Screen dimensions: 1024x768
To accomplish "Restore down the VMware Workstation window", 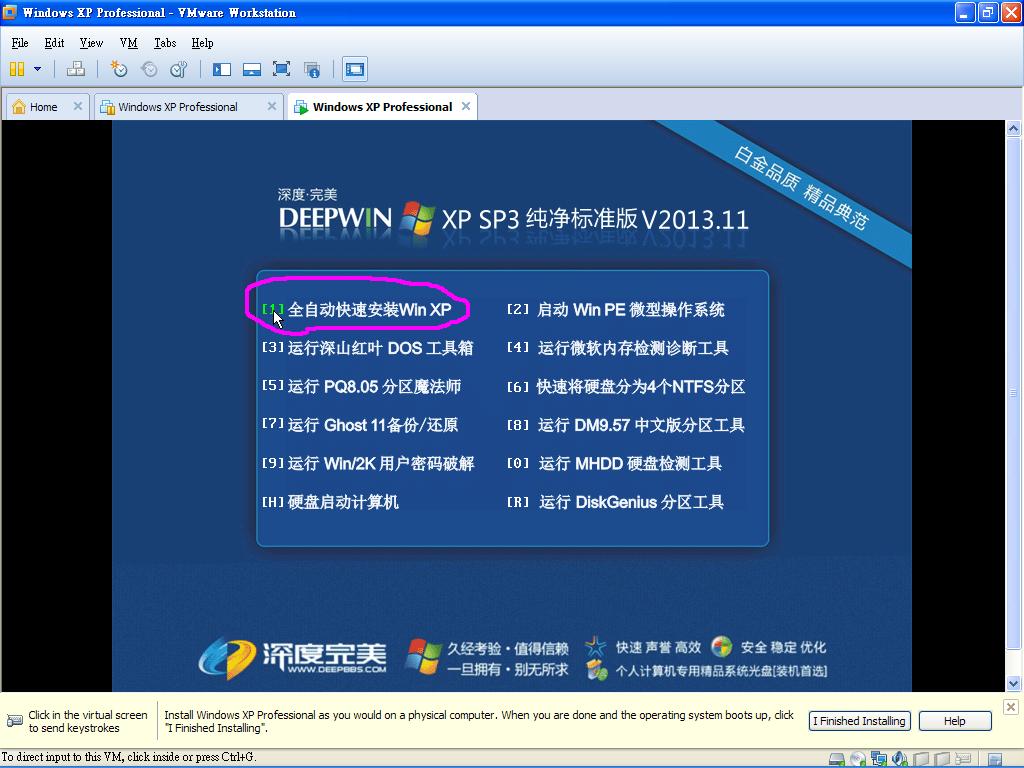I will (x=987, y=12).
